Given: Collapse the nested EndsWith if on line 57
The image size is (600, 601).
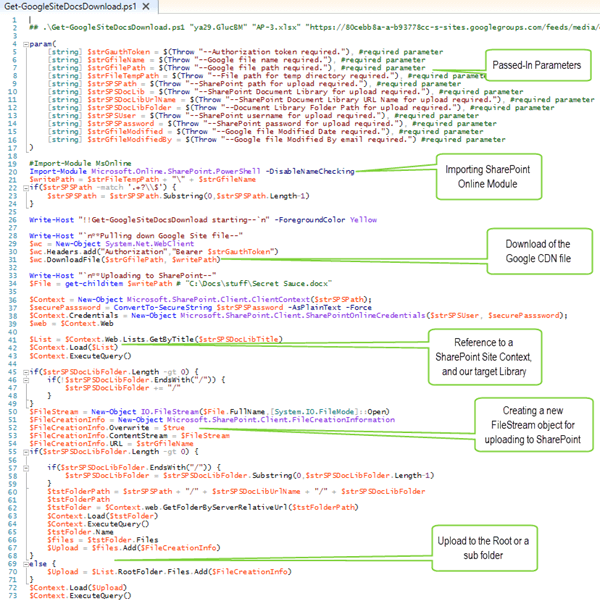Looking at the screenshot, I should click(23, 467).
